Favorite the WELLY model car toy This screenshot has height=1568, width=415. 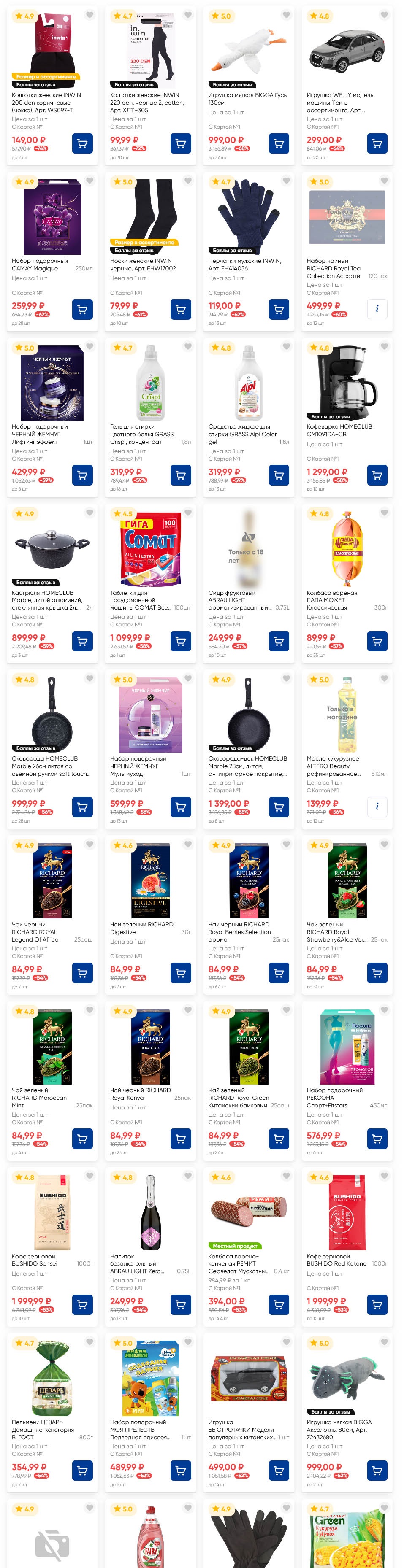pos(384,15)
